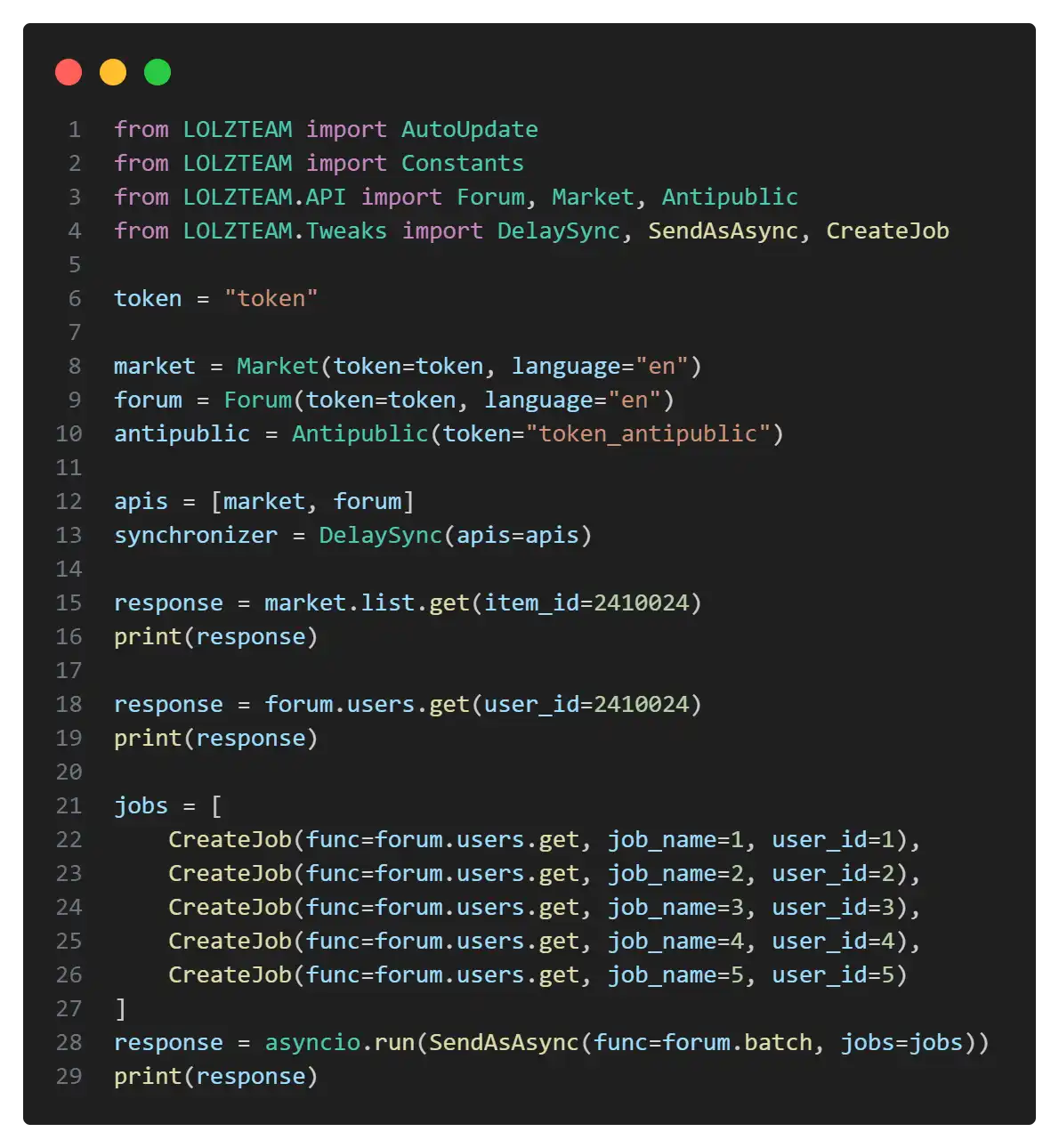Click "[market, forum]" list on line 12

coord(312,502)
